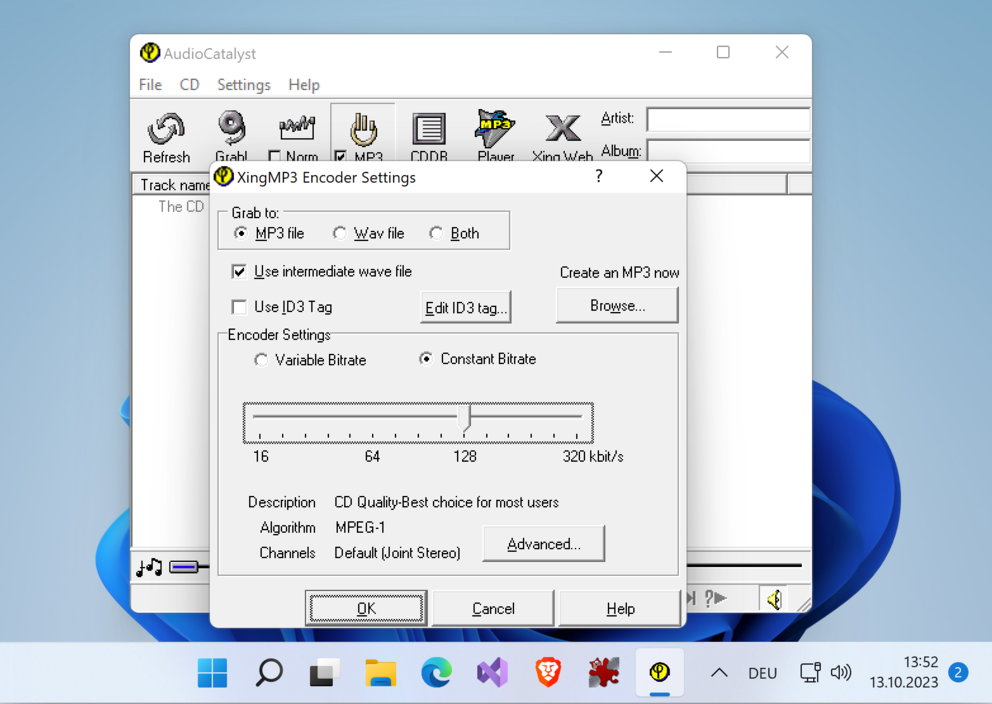Viewport: 992px width, 704px height.
Task: Open the Windows Start menu
Action: click(213, 672)
